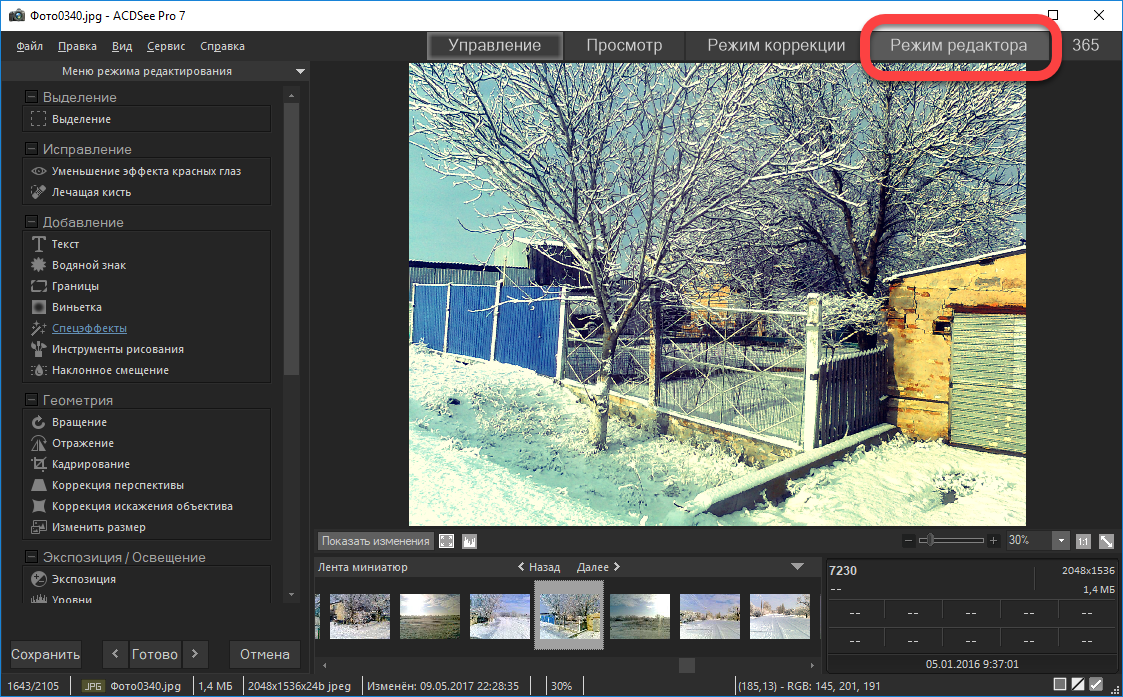Open the zoom percentage dropdown
The width and height of the screenshot is (1123, 697).
point(1061,540)
